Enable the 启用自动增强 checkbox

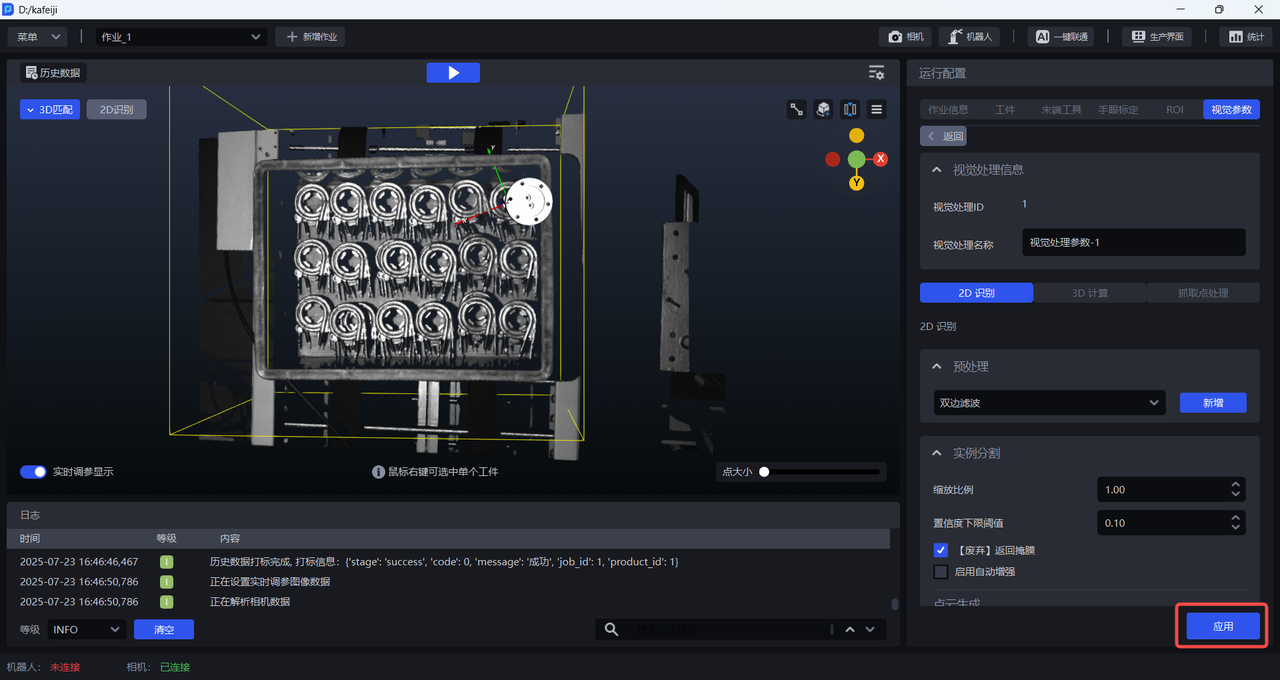941,572
